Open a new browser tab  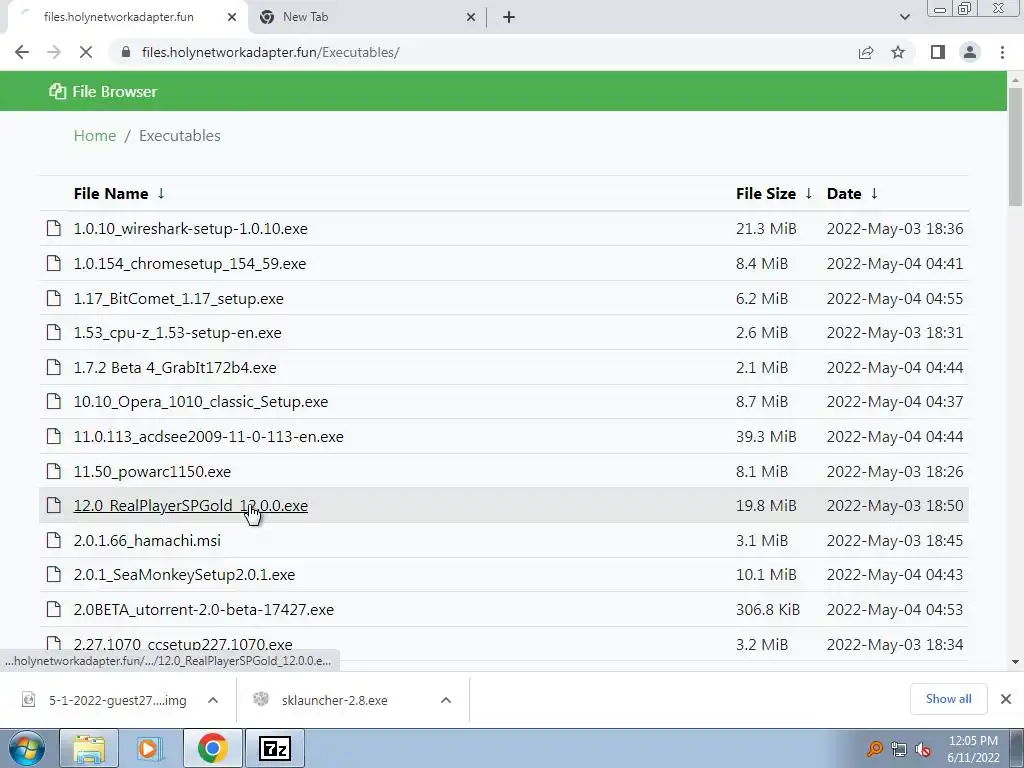point(509,17)
